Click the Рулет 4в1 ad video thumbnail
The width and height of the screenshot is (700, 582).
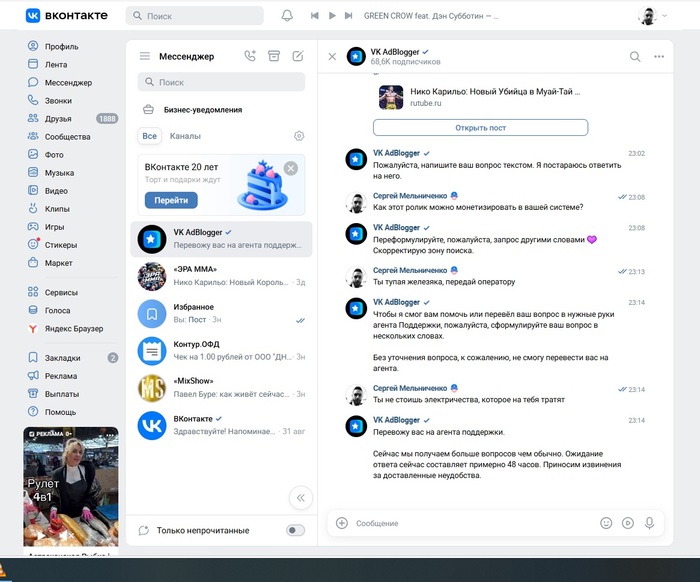click(71, 486)
